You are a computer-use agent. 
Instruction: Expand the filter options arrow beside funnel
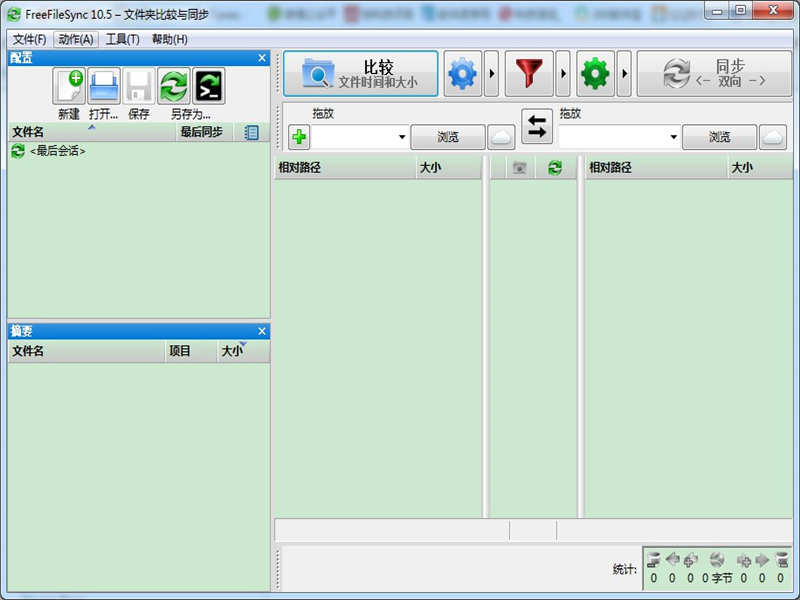563,74
